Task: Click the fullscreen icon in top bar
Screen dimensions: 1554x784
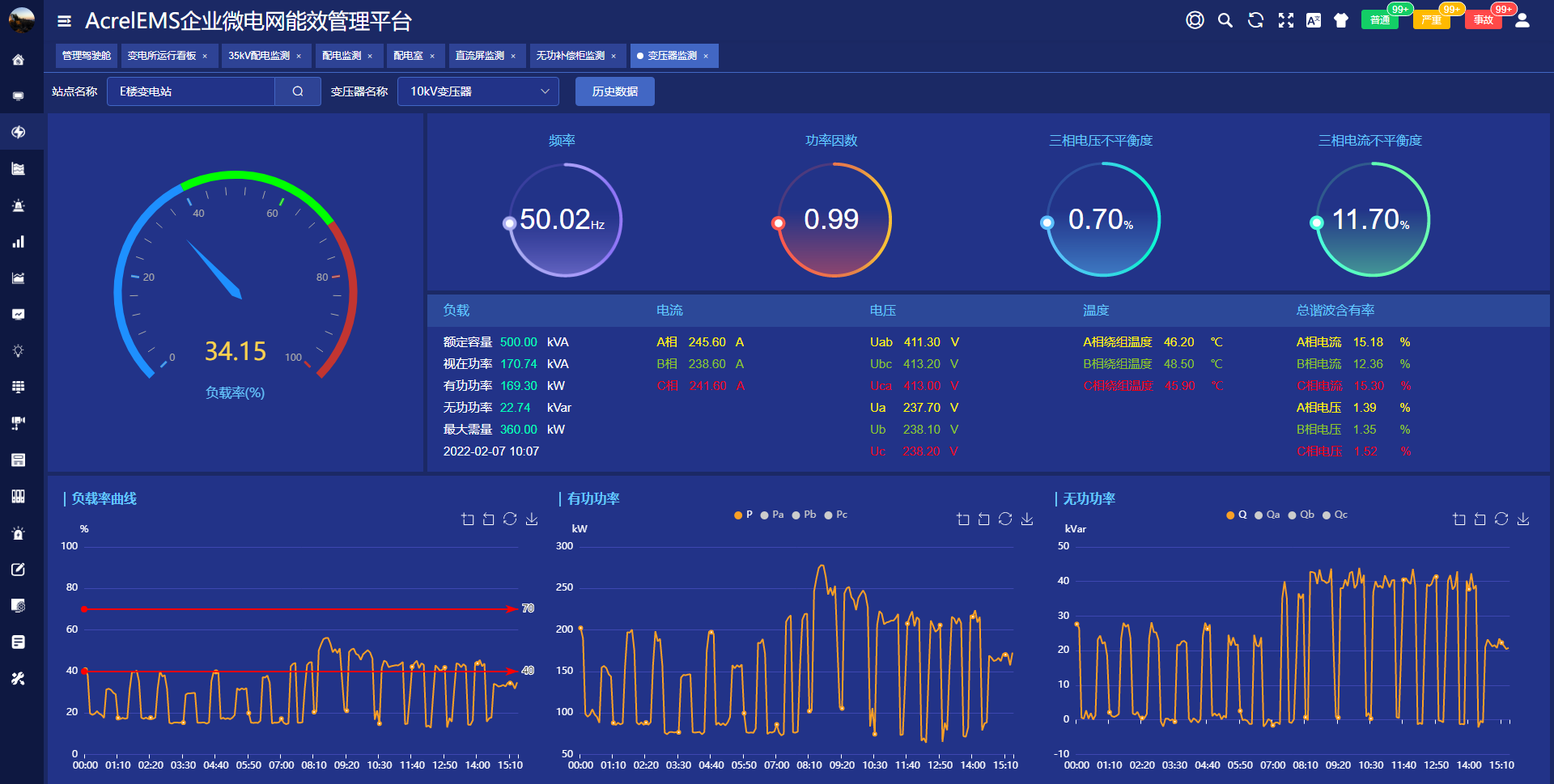Action: point(1285,20)
